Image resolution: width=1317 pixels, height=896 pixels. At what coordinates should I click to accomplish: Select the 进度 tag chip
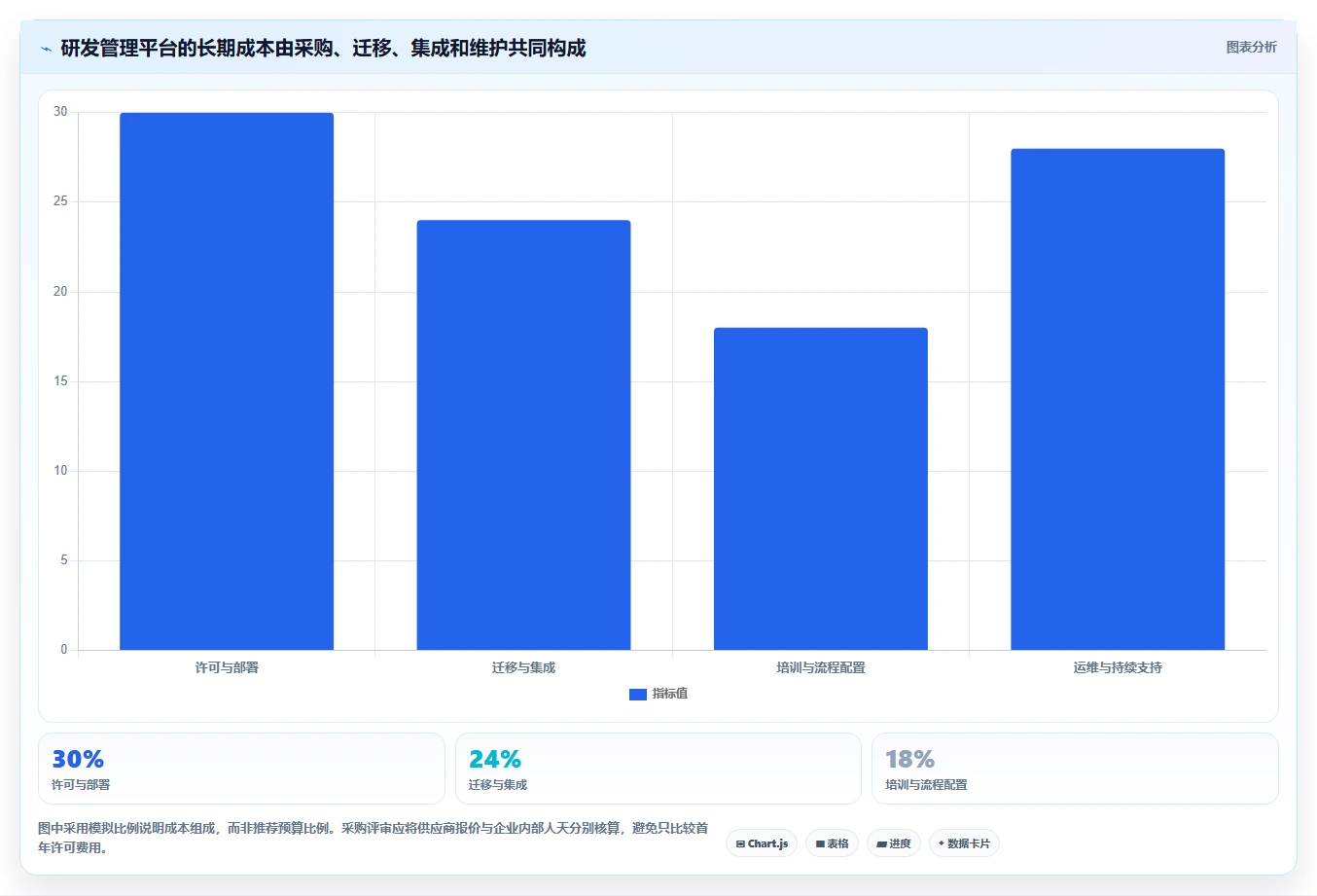coord(894,843)
